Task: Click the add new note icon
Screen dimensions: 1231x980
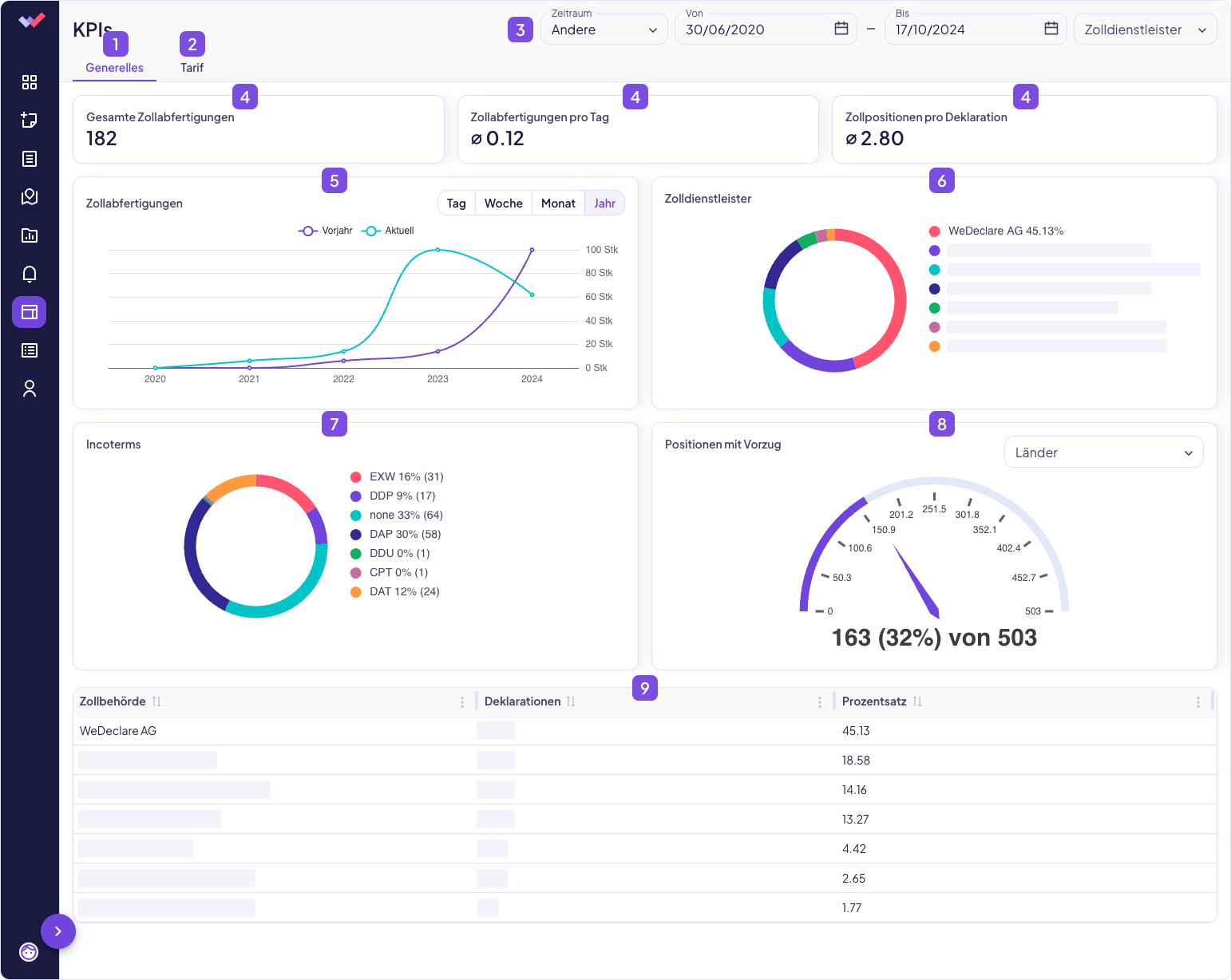Action: (30, 121)
